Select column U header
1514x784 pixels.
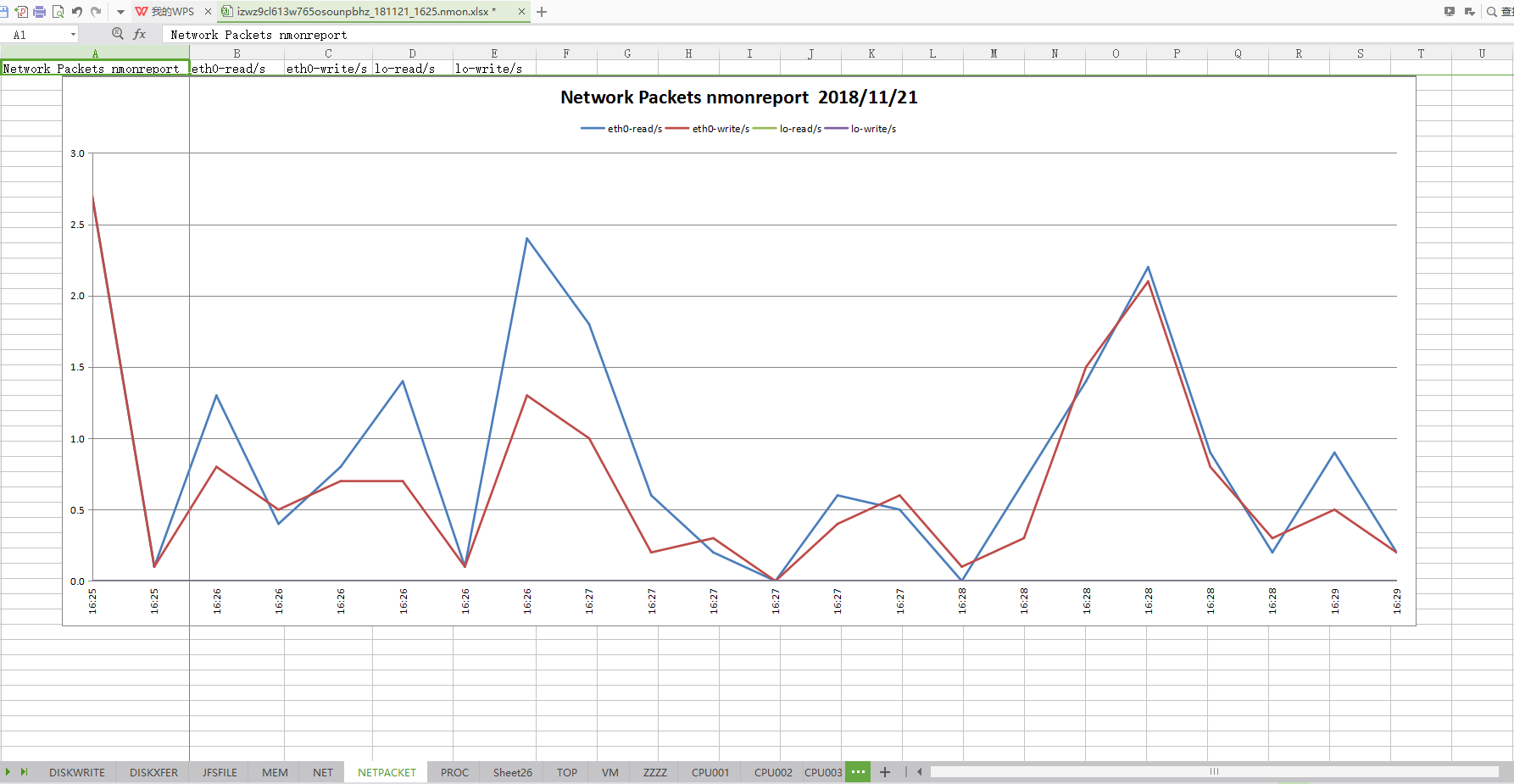click(x=1482, y=53)
